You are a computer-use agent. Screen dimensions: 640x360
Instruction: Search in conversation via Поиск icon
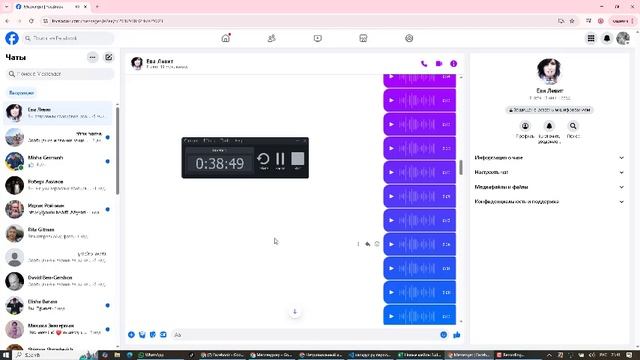573,126
